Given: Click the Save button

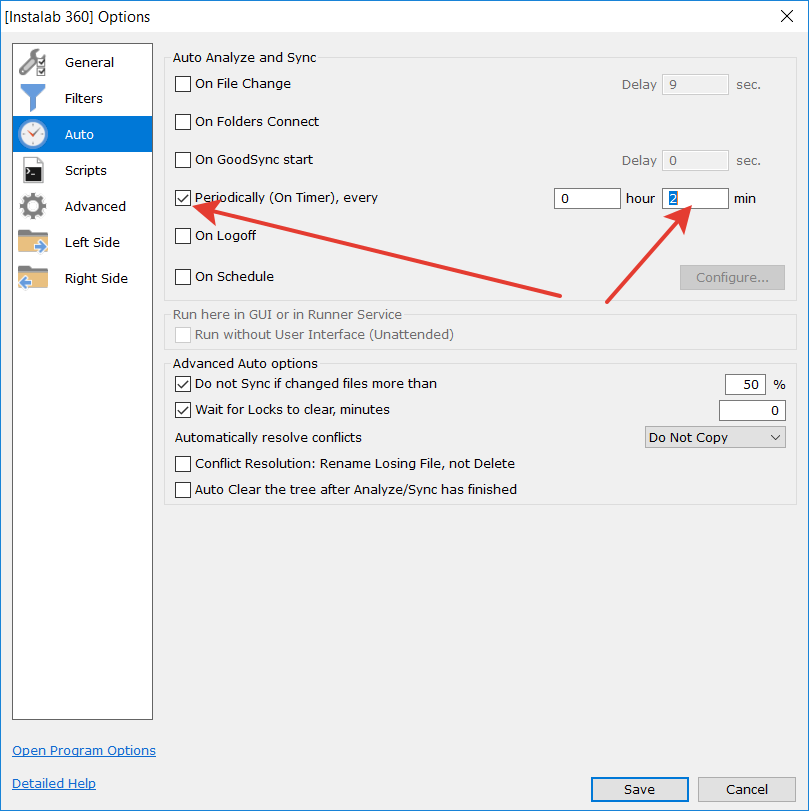Looking at the screenshot, I should pyautogui.click(x=639, y=789).
